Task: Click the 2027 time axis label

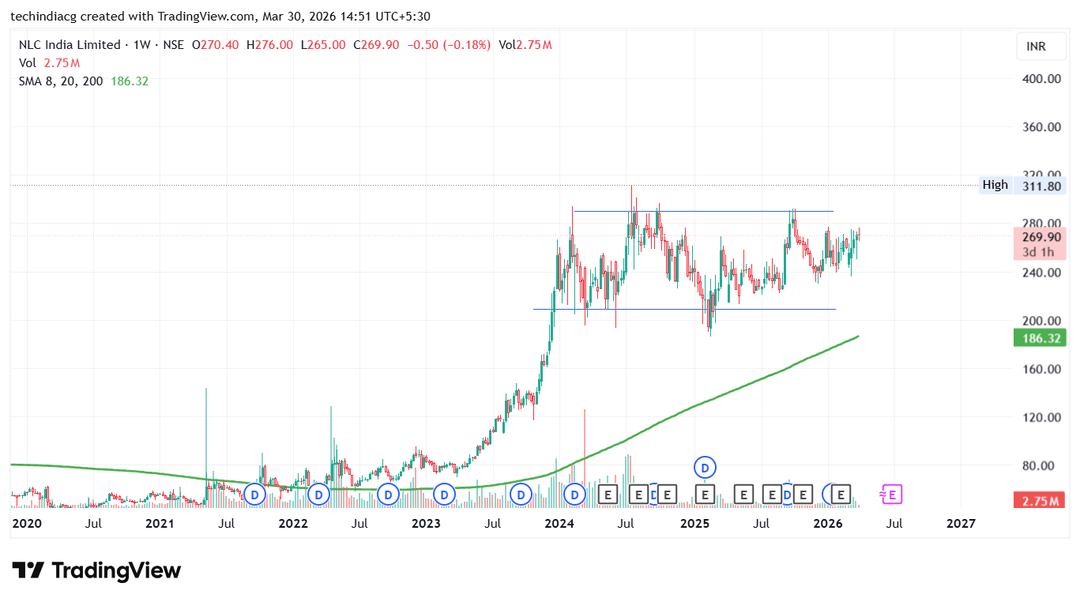Action: point(961,523)
